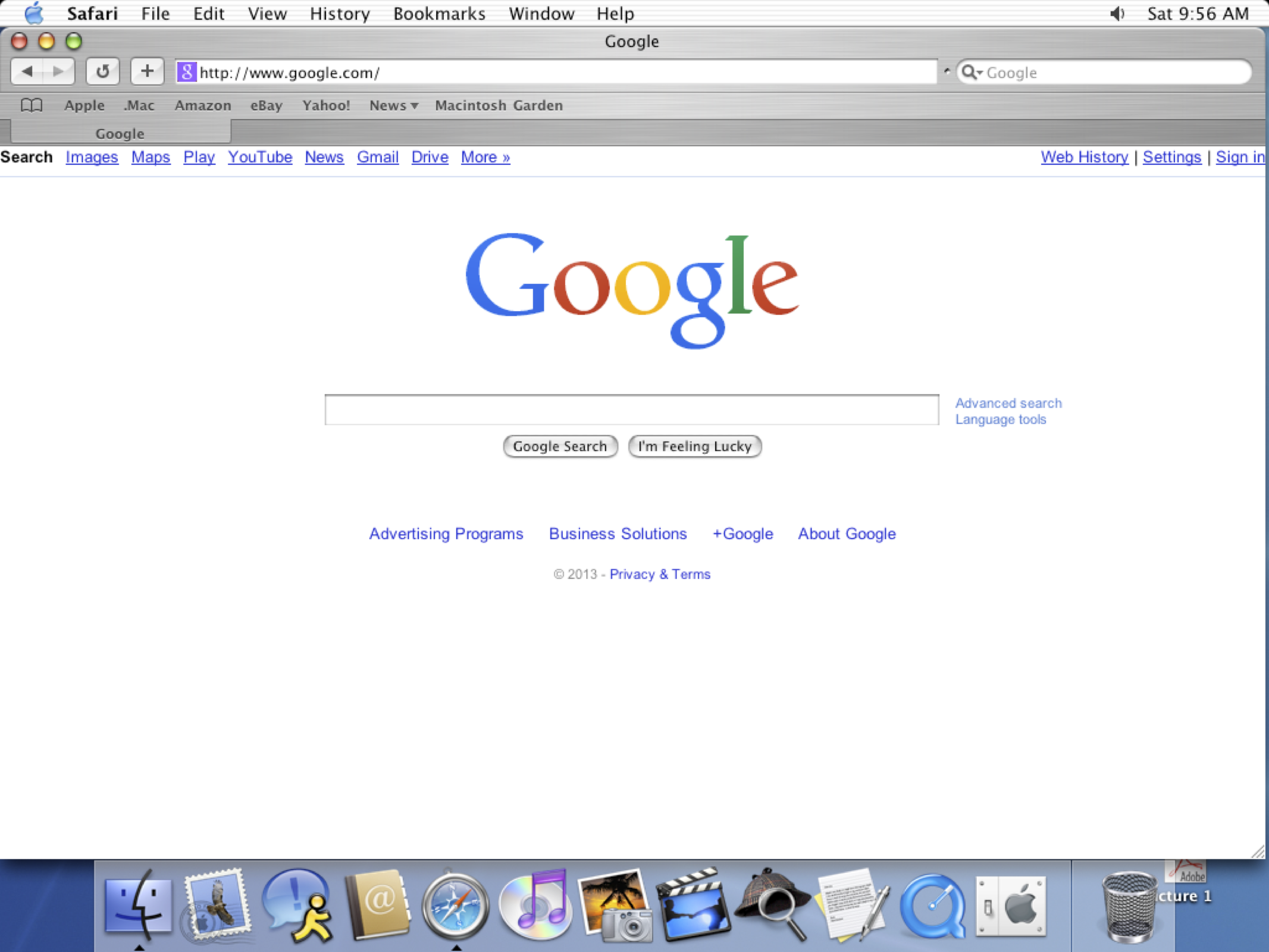1269x952 pixels.
Task: Click the More » link
Action: pyautogui.click(x=485, y=157)
